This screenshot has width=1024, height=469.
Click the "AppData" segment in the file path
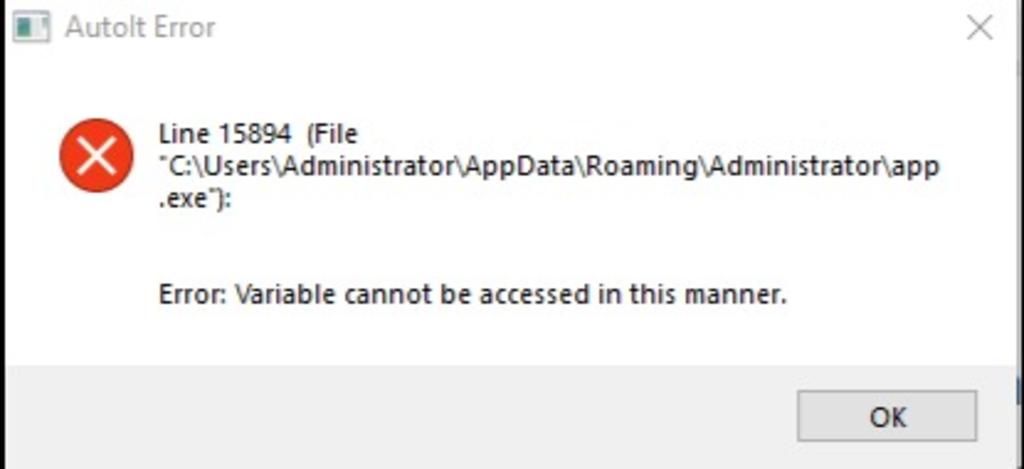(x=521, y=166)
